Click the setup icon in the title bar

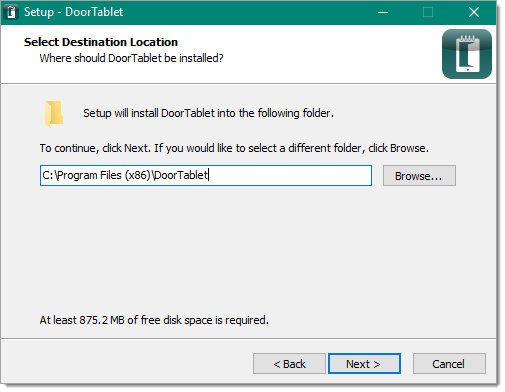[11, 12]
